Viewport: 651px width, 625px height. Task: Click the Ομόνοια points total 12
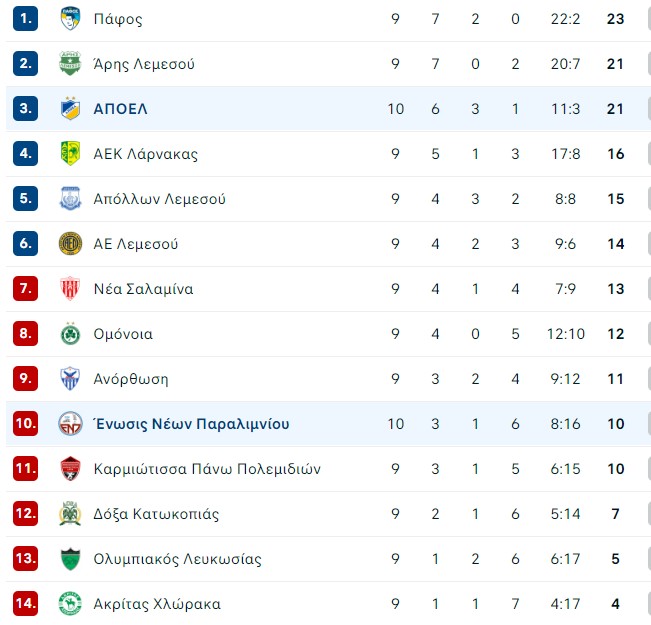[615, 334]
